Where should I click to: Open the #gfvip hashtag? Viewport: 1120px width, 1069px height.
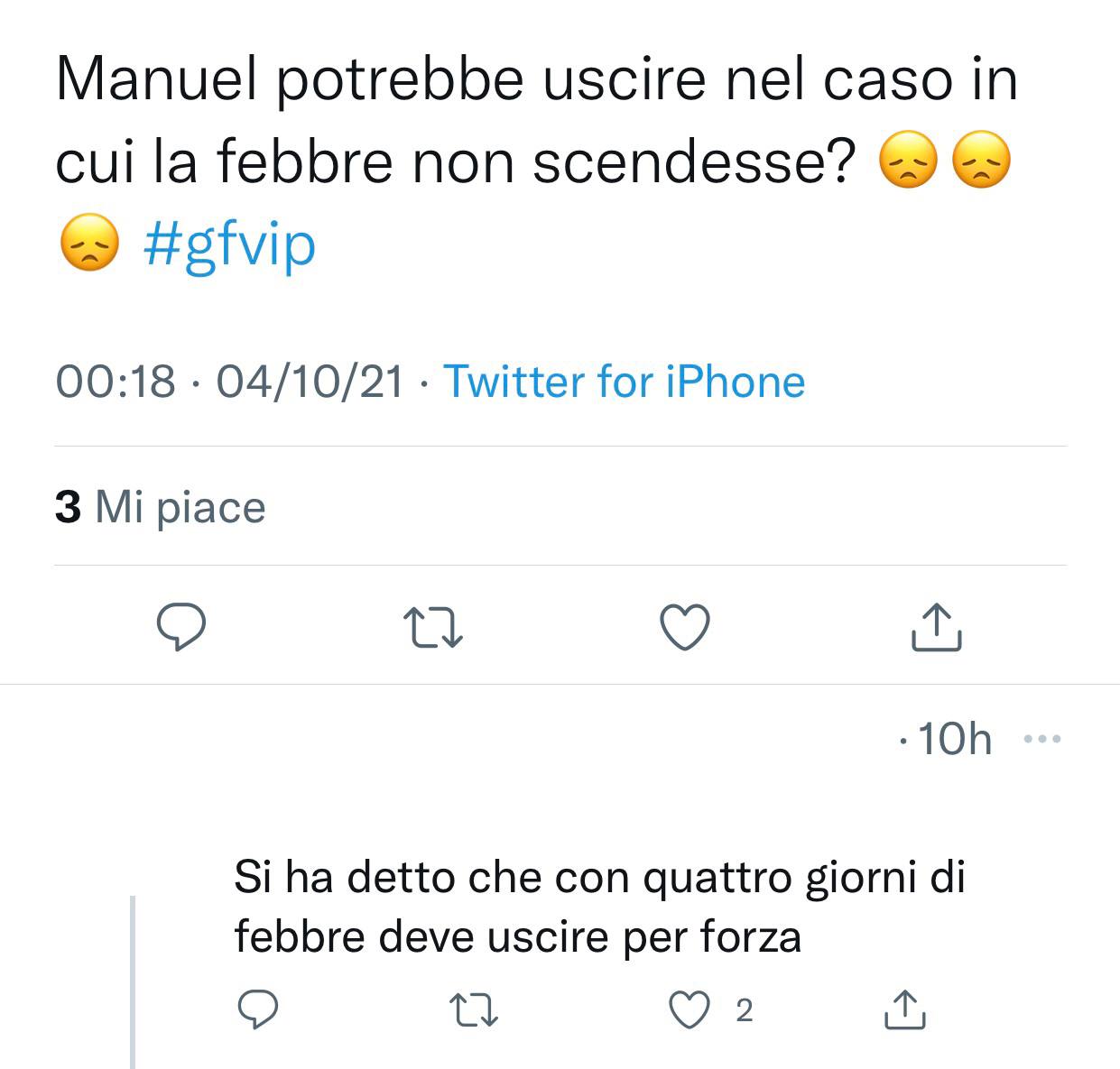click(x=230, y=244)
